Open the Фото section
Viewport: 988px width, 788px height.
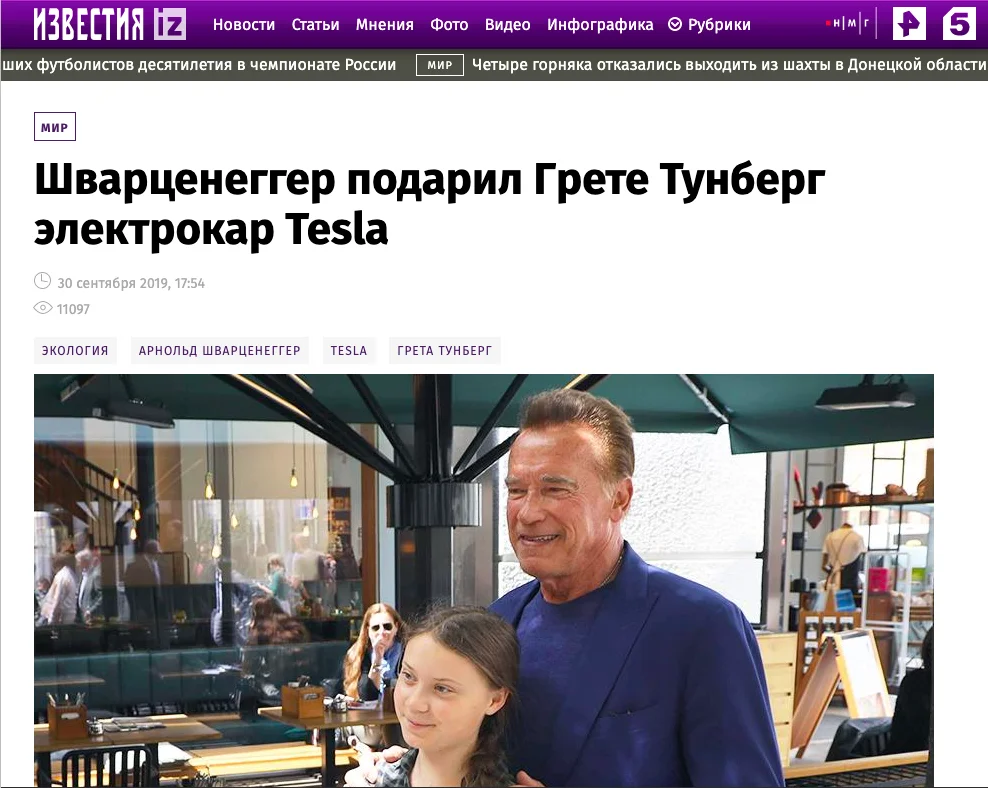click(x=449, y=25)
